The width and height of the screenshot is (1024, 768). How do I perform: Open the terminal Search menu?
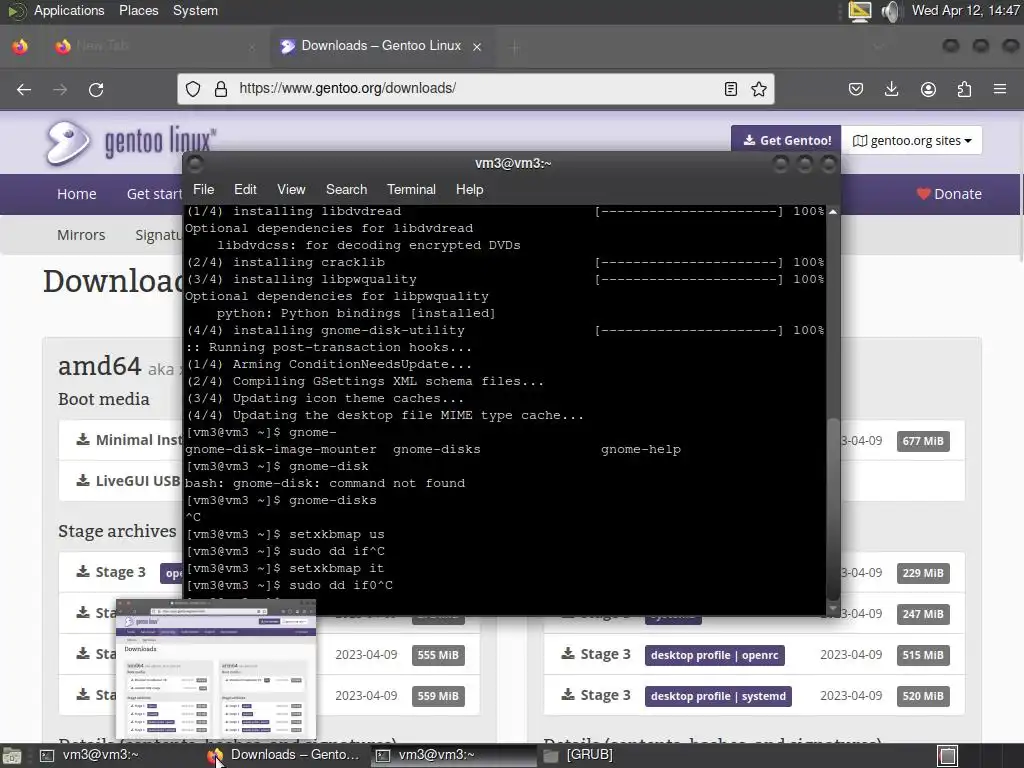346,189
